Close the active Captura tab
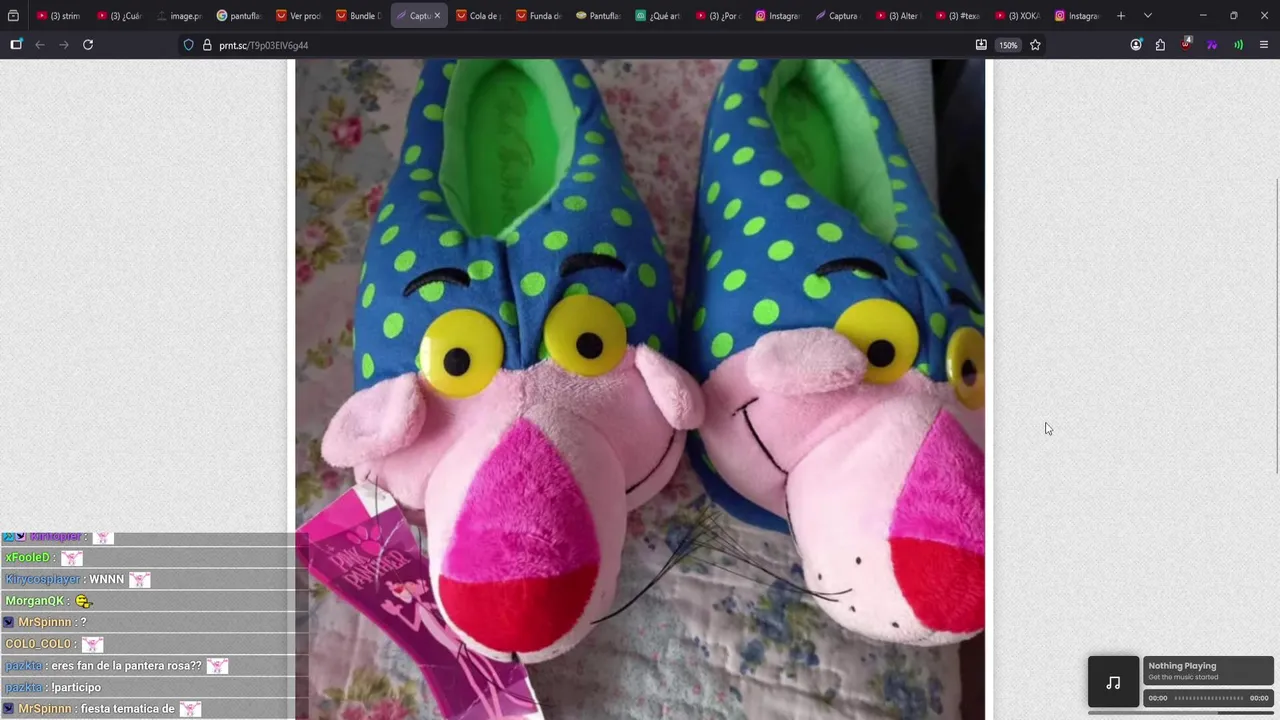1280x720 pixels. point(437,16)
